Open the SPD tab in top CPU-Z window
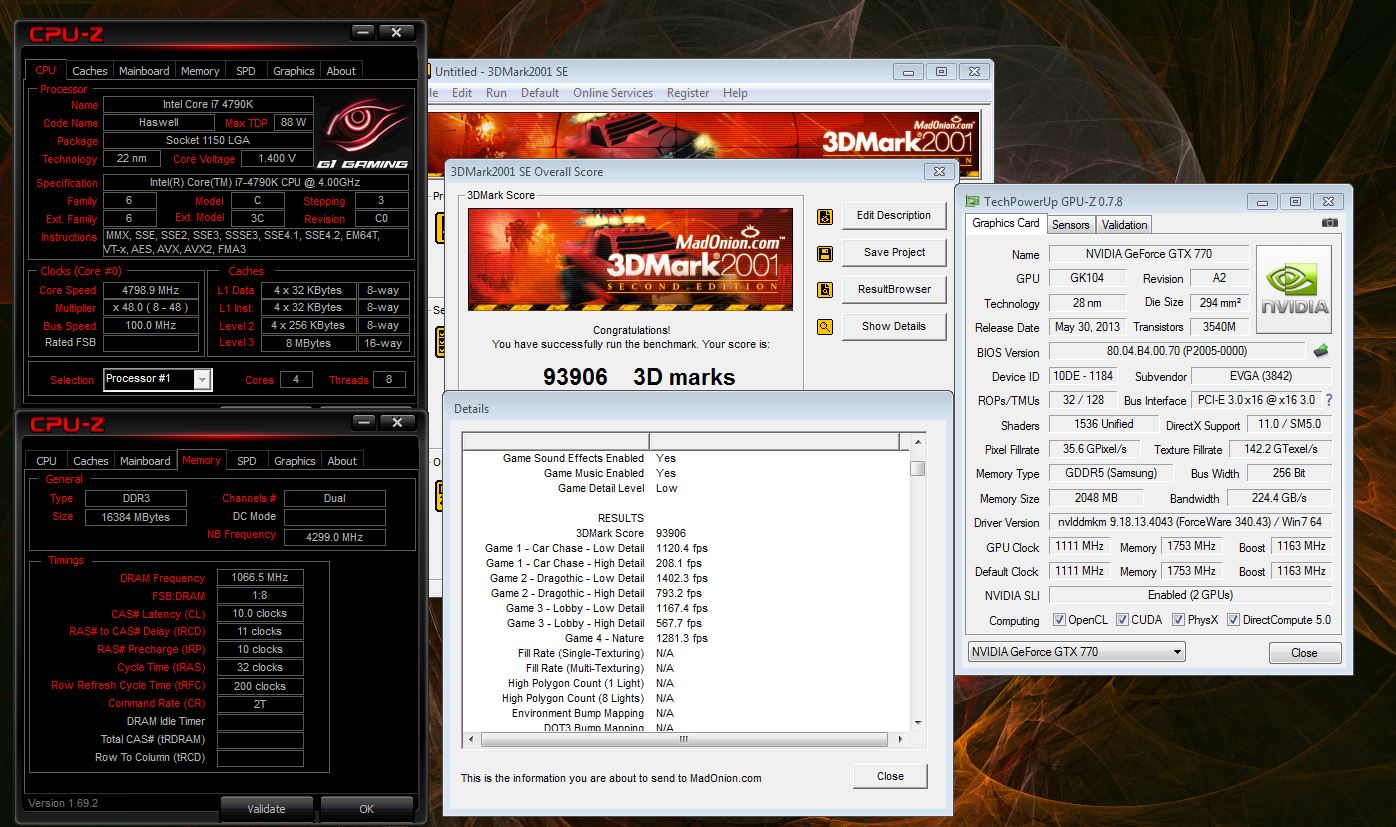This screenshot has height=827, width=1396. click(x=246, y=71)
